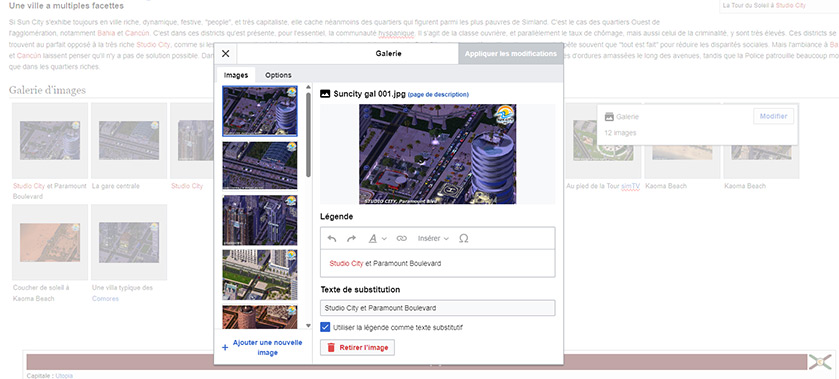Viewport: 839px width, 379px height.
Task: Switch to the Options tab
Action: [278, 75]
